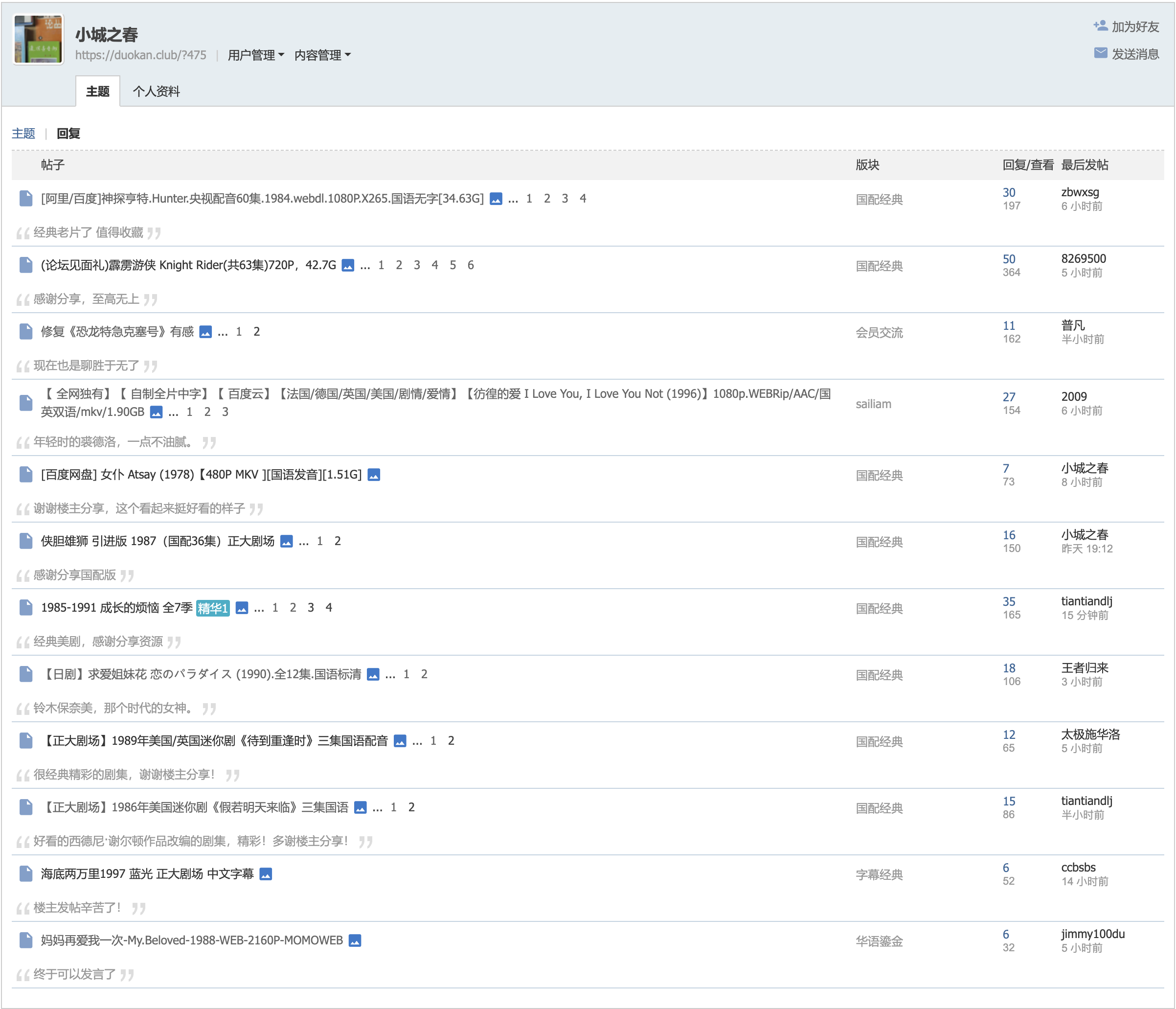Switch to the 个人资料 tab

pyautogui.click(x=156, y=92)
